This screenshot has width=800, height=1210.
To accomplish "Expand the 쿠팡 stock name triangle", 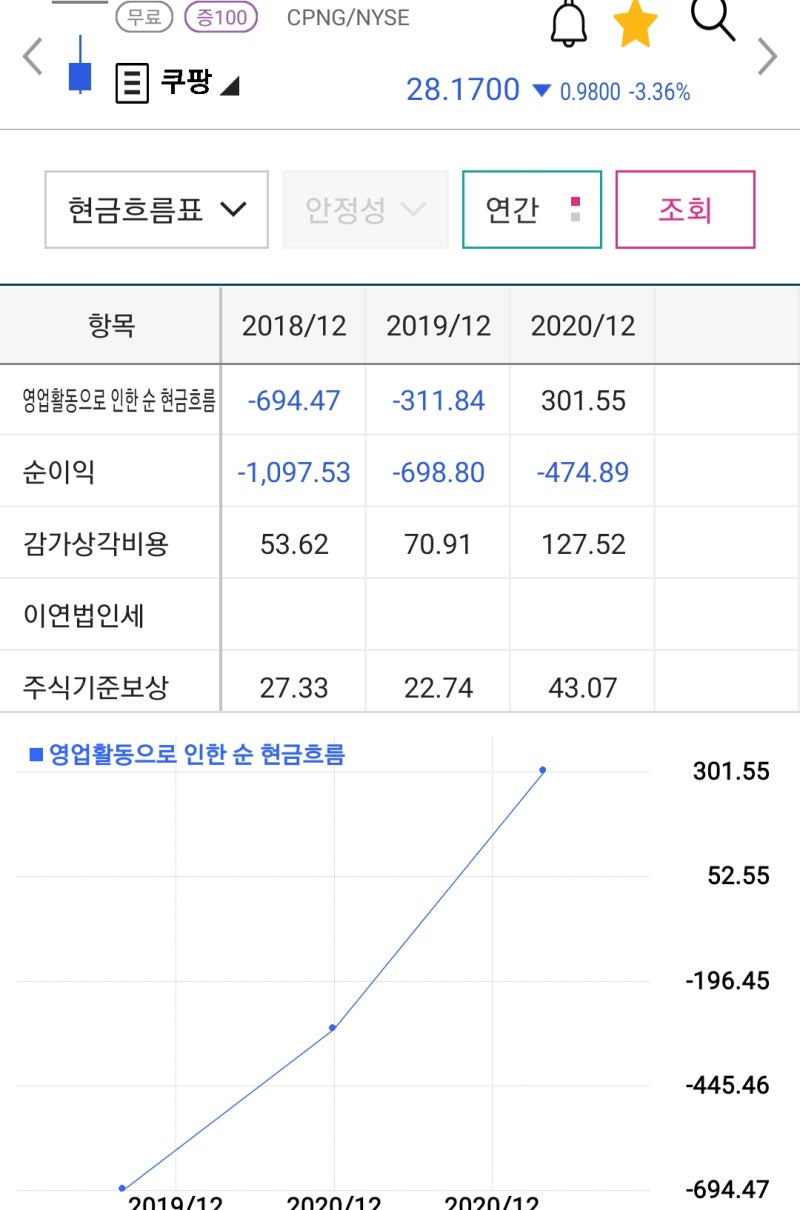I will click(230, 86).
